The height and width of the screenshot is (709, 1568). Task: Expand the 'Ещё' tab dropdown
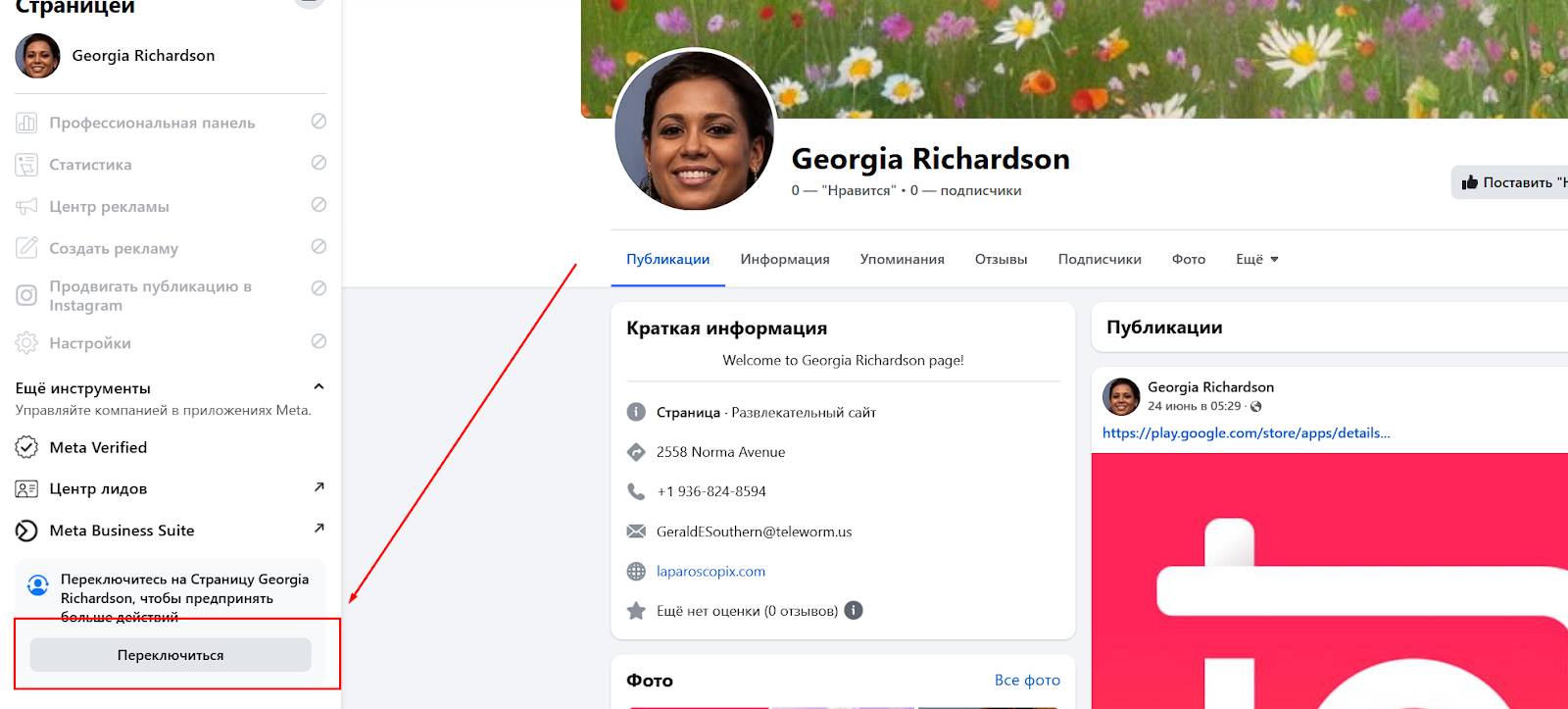pyautogui.click(x=1256, y=259)
